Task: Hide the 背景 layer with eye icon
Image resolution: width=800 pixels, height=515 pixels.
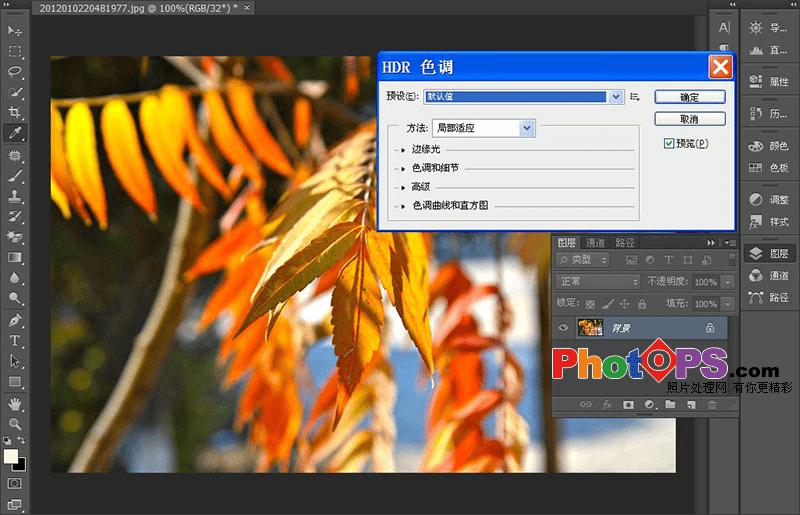Action: [563, 328]
